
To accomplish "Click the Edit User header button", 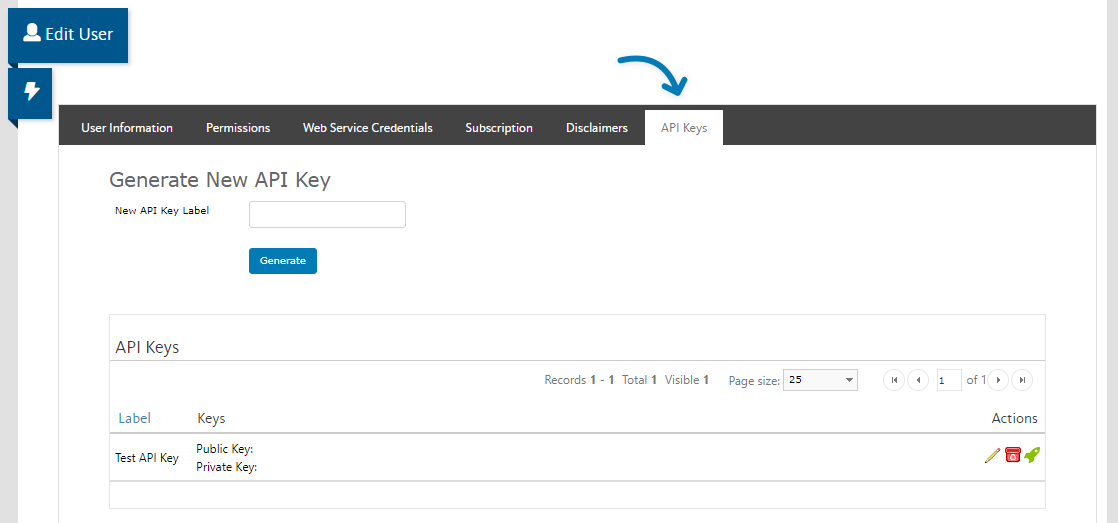I will 68,35.
